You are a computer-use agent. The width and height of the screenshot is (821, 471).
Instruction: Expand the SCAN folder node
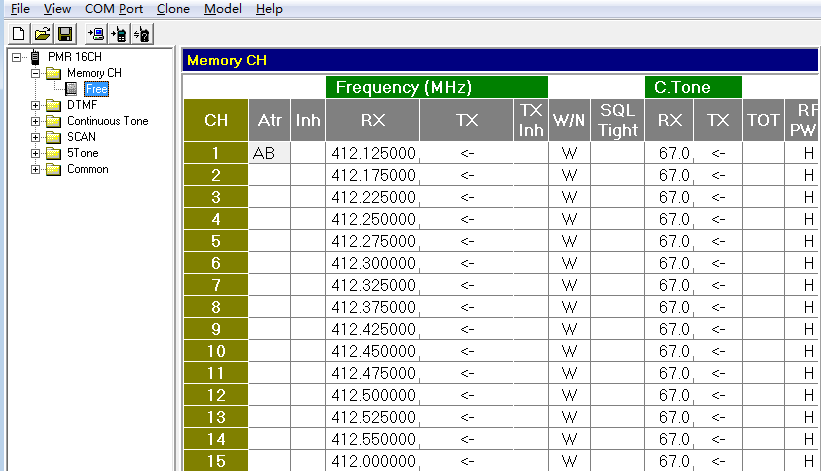pyautogui.click(x=36, y=137)
